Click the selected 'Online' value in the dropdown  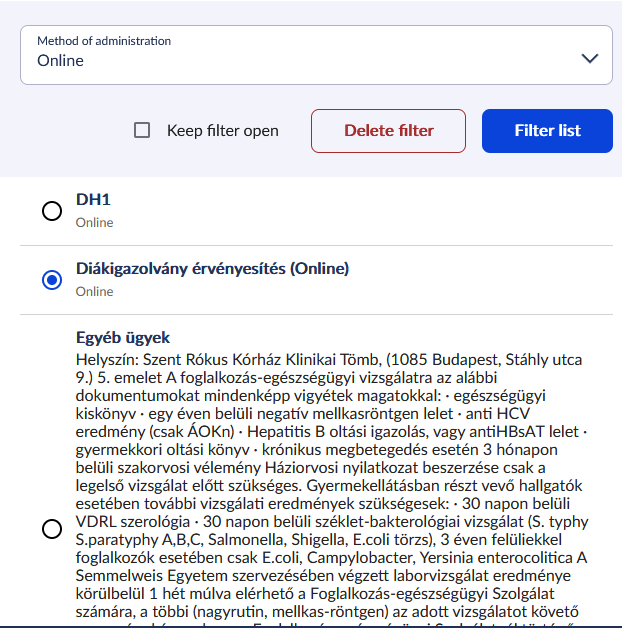pyautogui.click(x=61, y=61)
